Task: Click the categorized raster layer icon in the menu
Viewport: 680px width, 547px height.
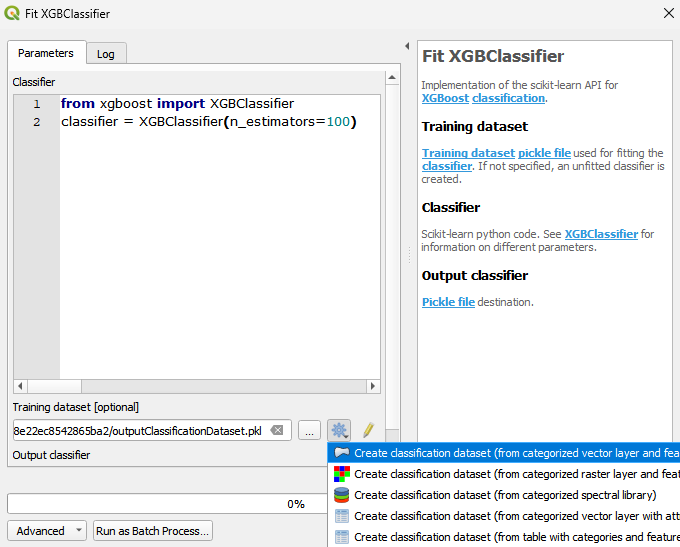Action: point(342,474)
